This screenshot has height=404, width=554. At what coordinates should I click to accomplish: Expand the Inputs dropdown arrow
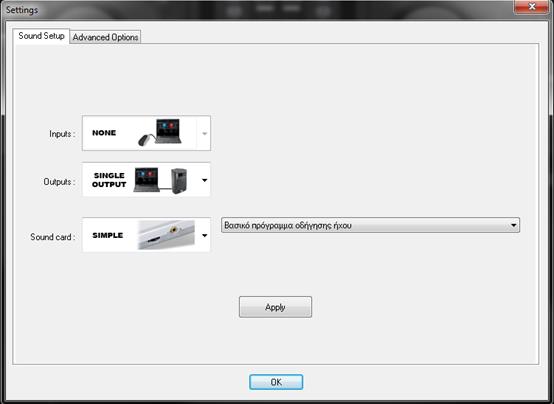point(204,133)
